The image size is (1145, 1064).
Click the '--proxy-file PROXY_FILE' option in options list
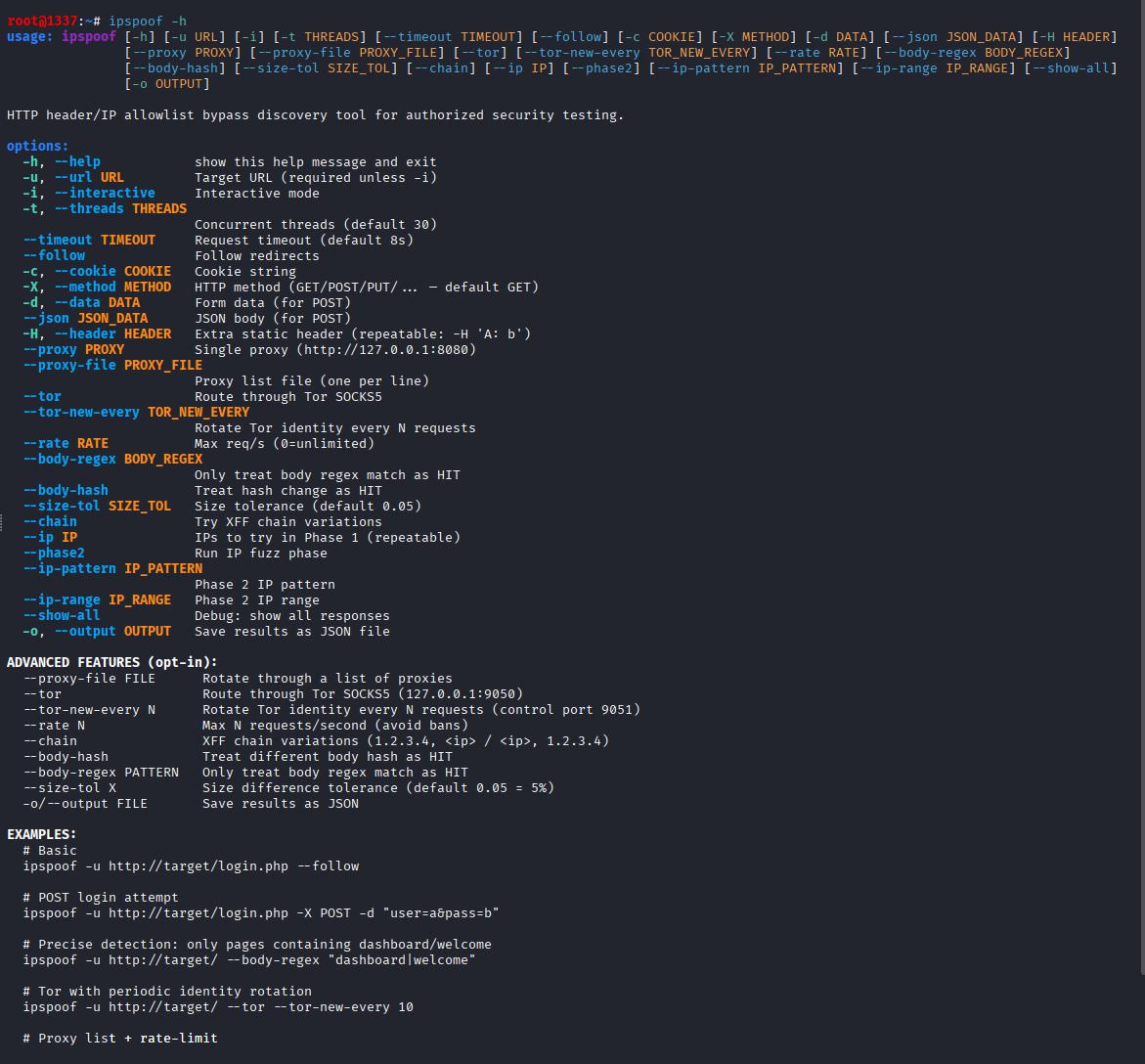pyautogui.click(x=112, y=365)
